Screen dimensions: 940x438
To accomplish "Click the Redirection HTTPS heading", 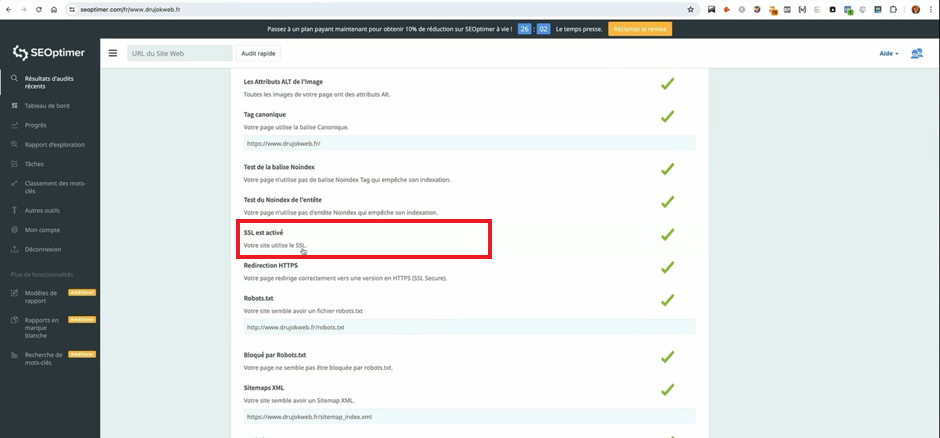I will coord(271,265).
